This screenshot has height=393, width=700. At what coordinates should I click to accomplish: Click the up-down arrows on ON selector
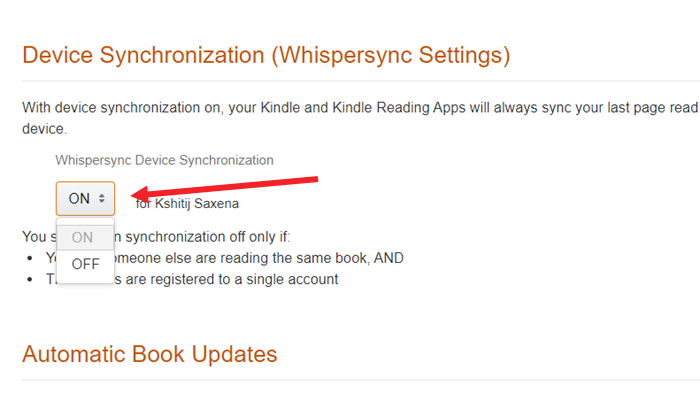pos(102,199)
